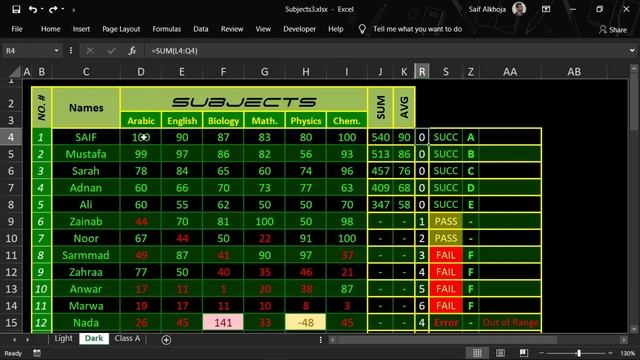Select the Dark sheet tab
This screenshot has width=640, height=360.
click(x=94, y=338)
